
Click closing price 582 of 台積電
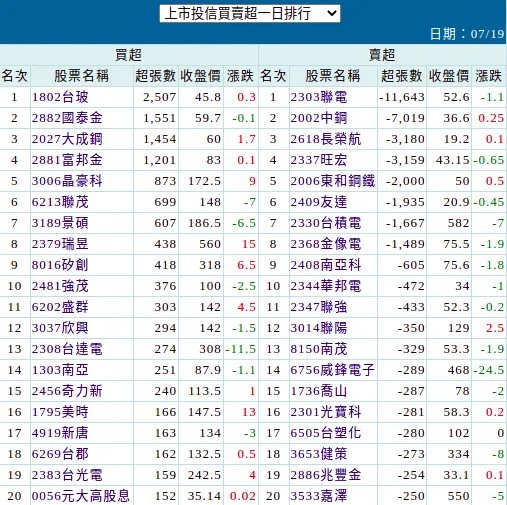(x=458, y=223)
